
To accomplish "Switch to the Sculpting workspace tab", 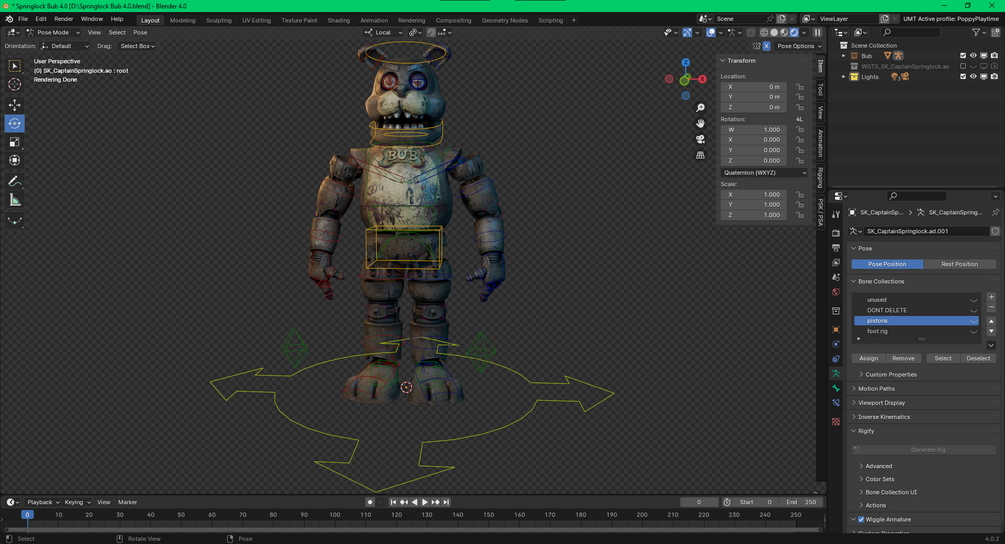I will [x=219, y=21].
